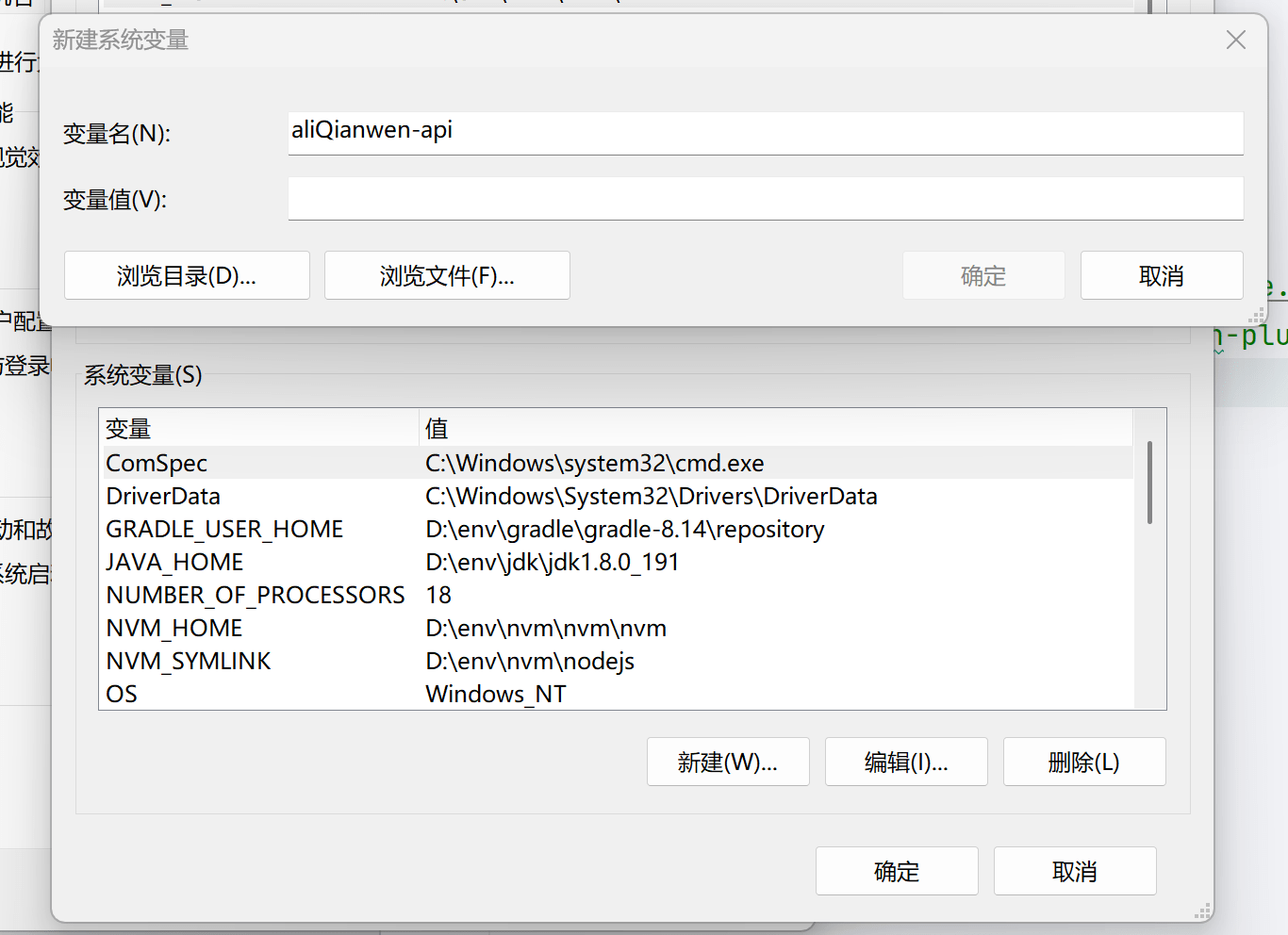Image resolution: width=1288 pixels, height=935 pixels.
Task: Select the NVM_SYMLINK variable row
Action: pyautogui.click(x=189, y=661)
